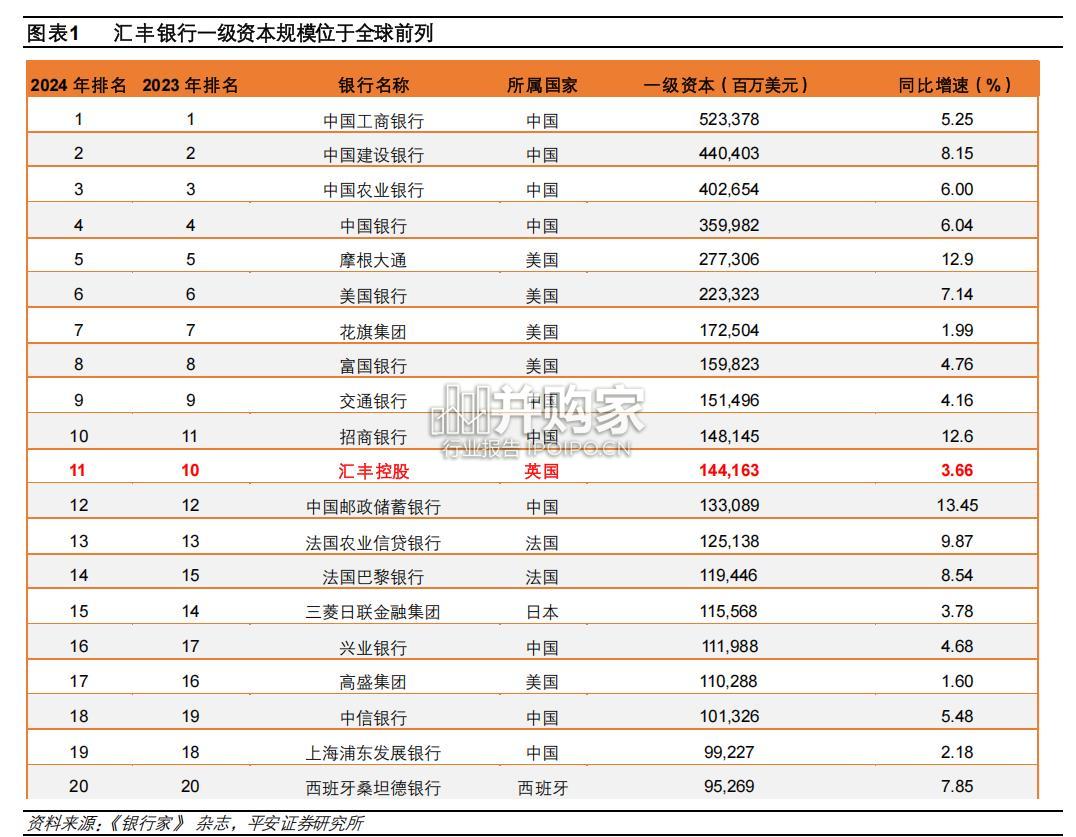Viewport: 1076px width, 837px height.
Task: Click growth rate 9.87
Action: click(x=957, y=541)
